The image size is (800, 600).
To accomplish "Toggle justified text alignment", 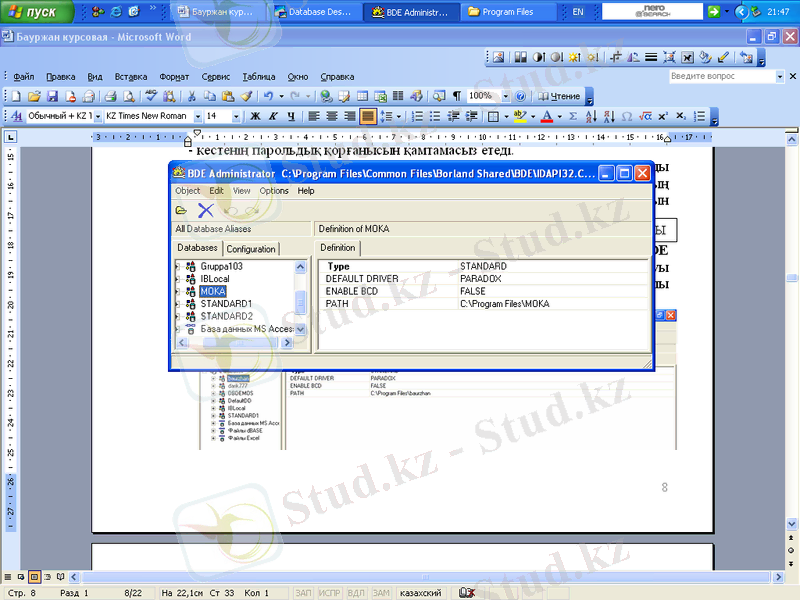I will [367, 116].
